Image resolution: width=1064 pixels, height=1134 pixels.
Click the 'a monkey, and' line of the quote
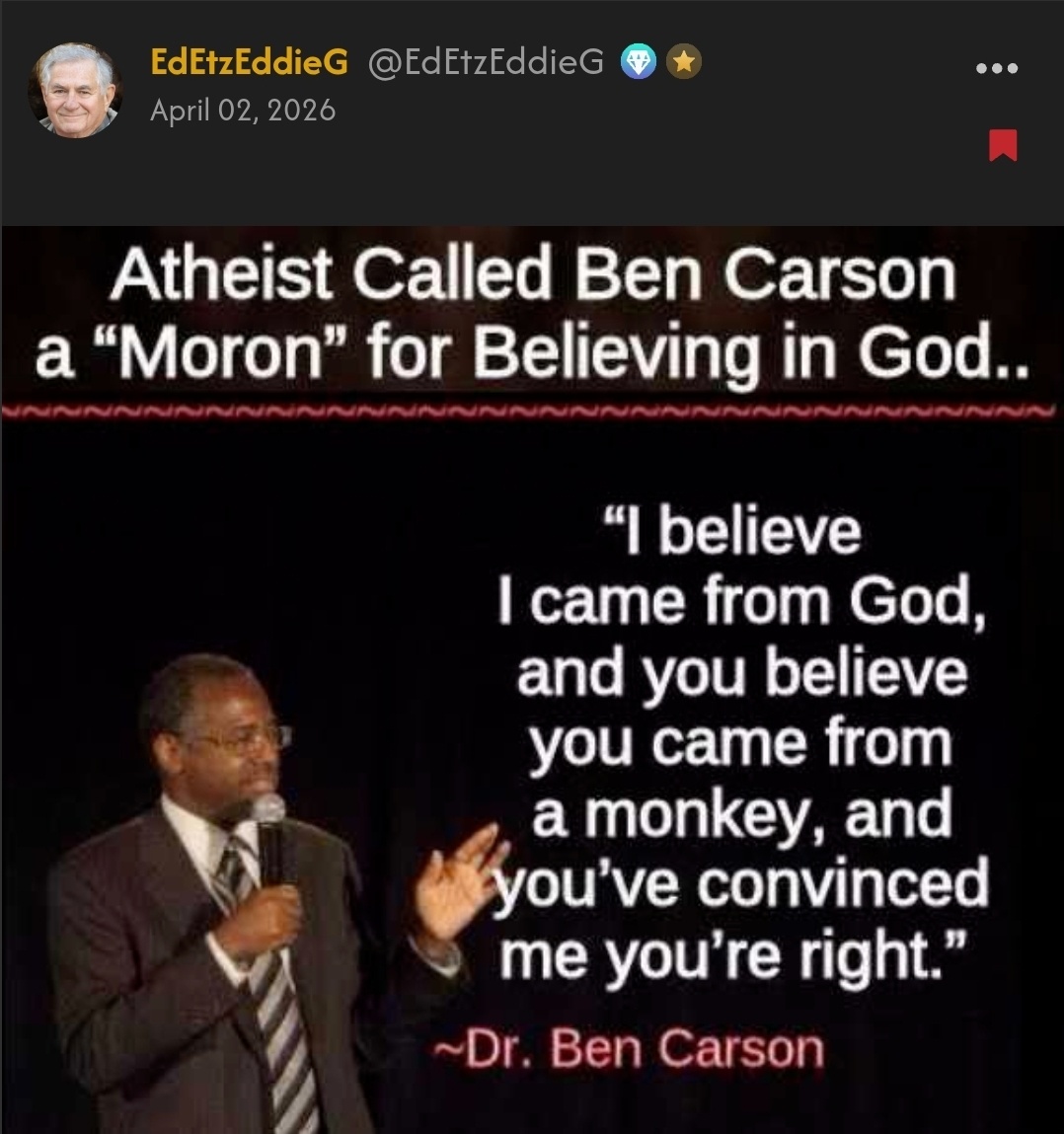742,814
